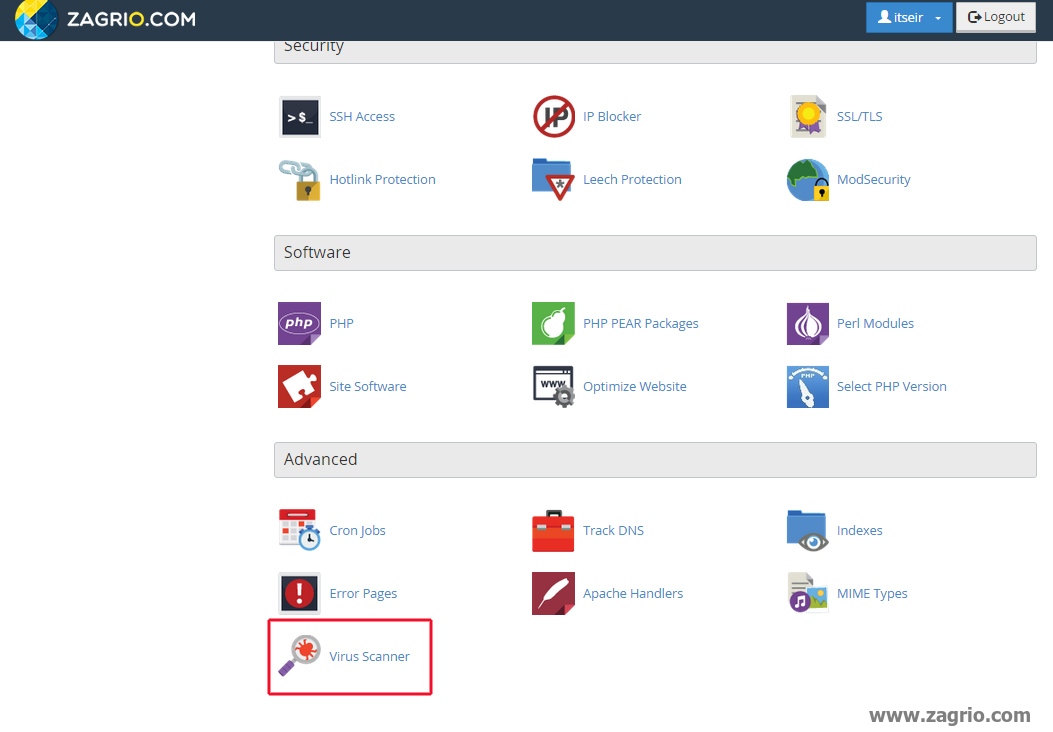Click the Logout button

point(996,17)
